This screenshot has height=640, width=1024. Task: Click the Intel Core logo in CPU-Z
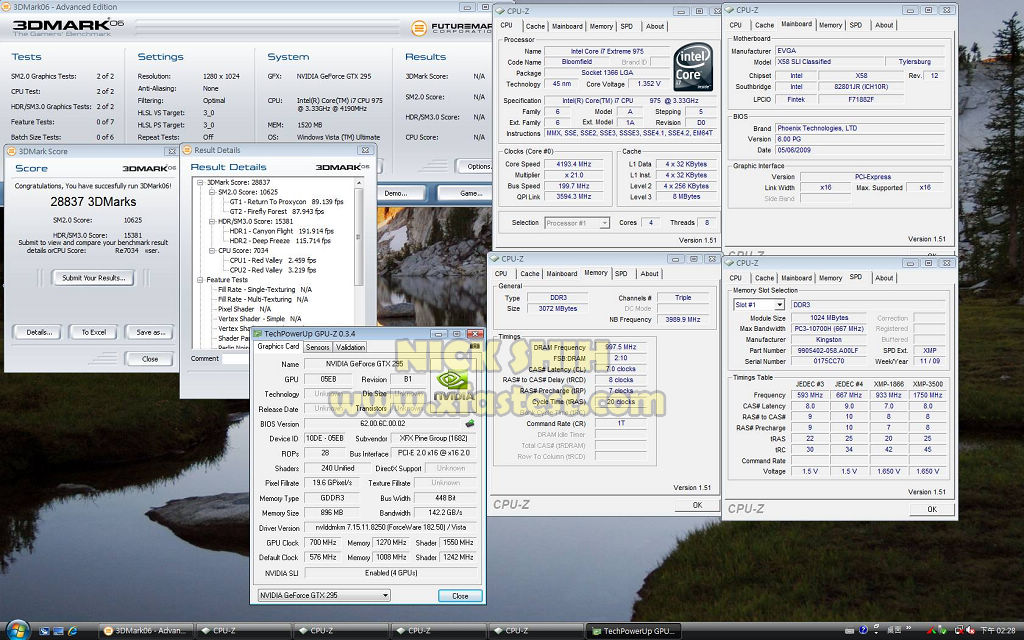click(692, 67)
